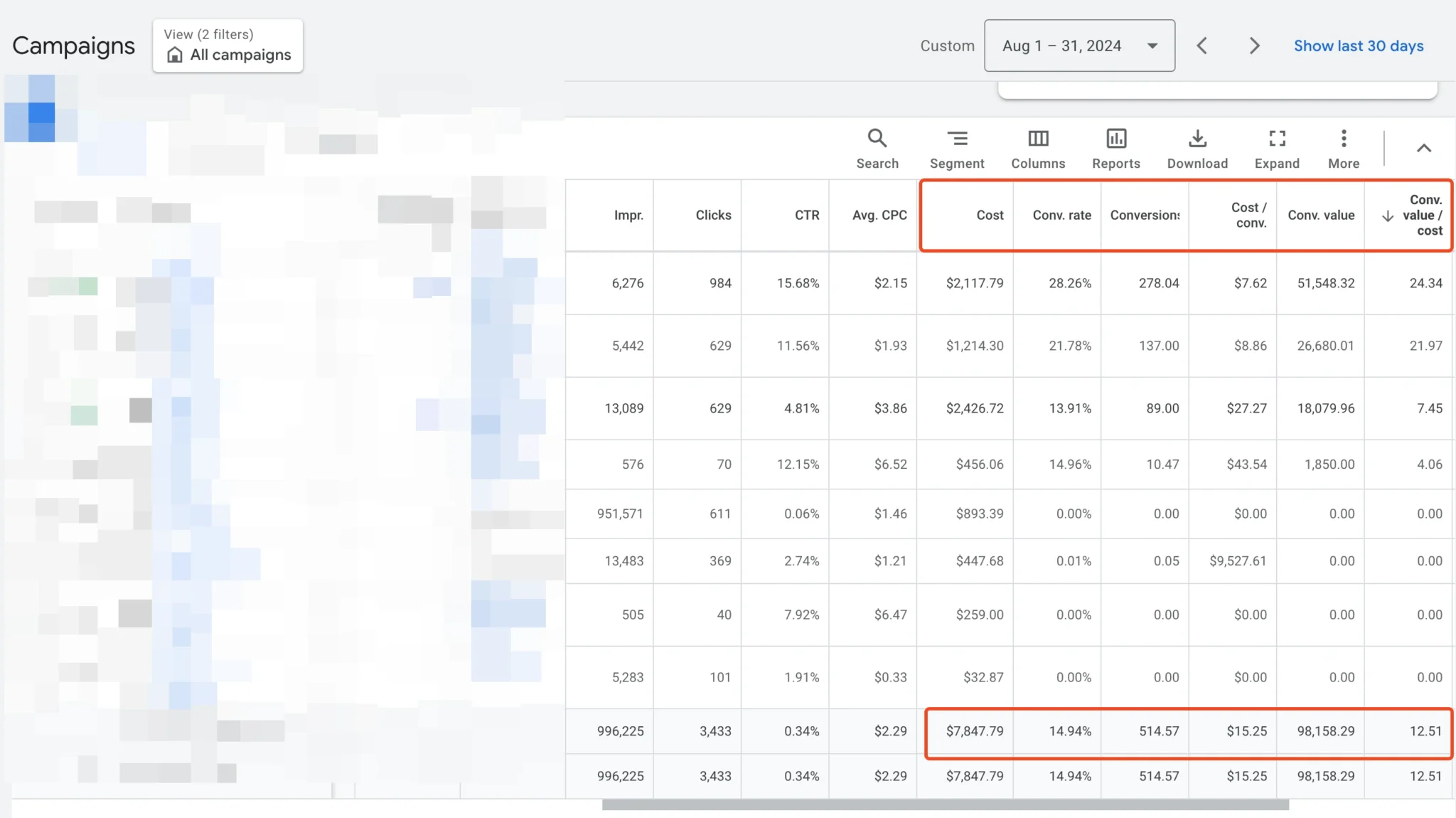Click Show last 30 days link
The width and height of the screenshot is (1456, 818).
point(1358,46)
